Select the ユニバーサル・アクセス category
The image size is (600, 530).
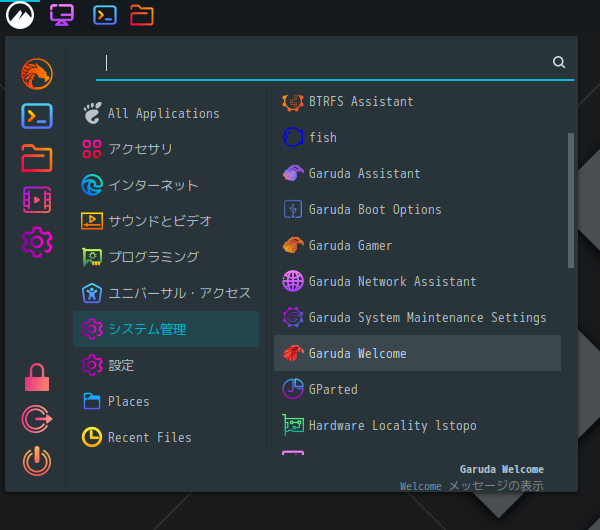point(166,293)
